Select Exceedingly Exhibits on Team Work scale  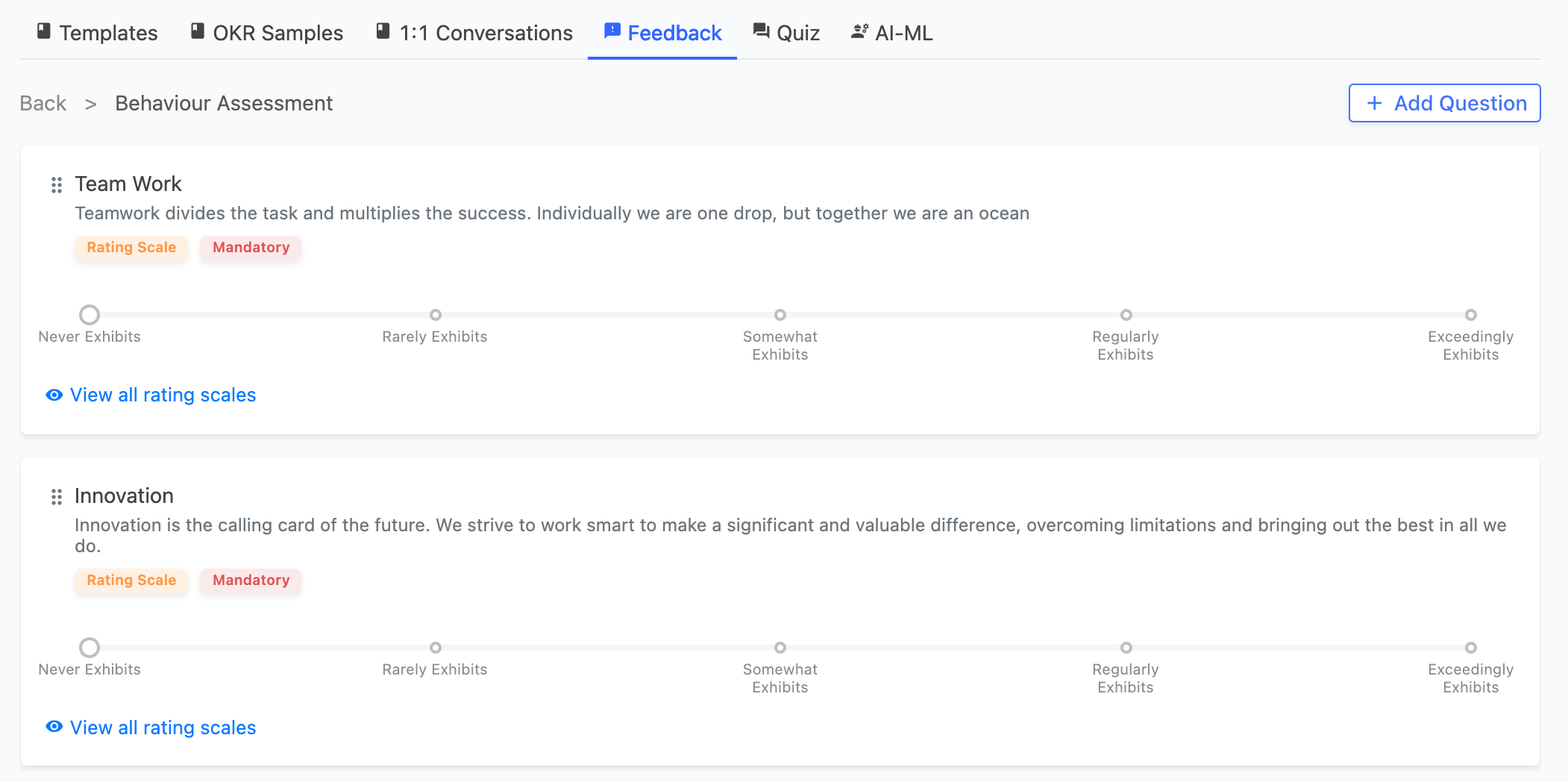[x=1471, y=315]
